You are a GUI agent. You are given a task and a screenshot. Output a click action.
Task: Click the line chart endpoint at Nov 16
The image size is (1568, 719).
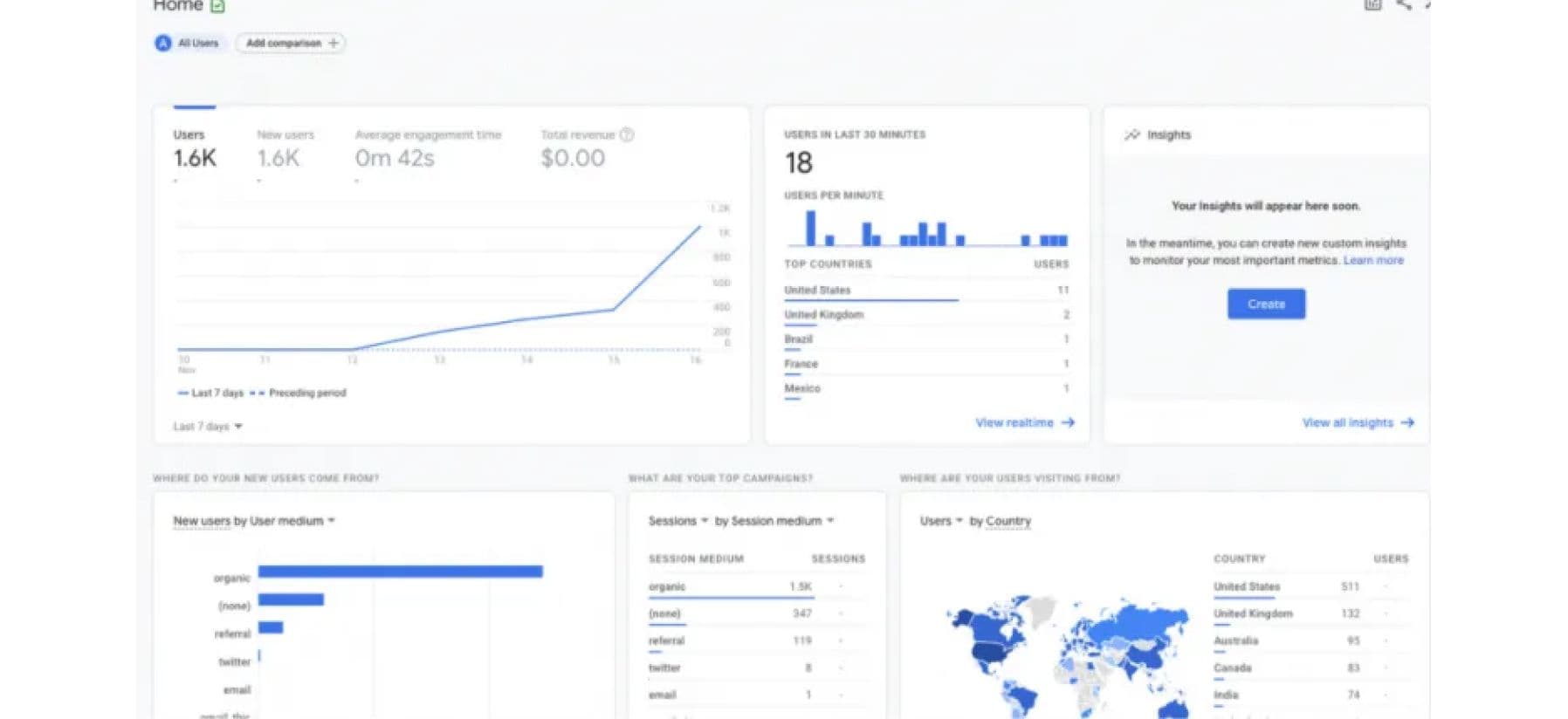click(x=699, y=227)
